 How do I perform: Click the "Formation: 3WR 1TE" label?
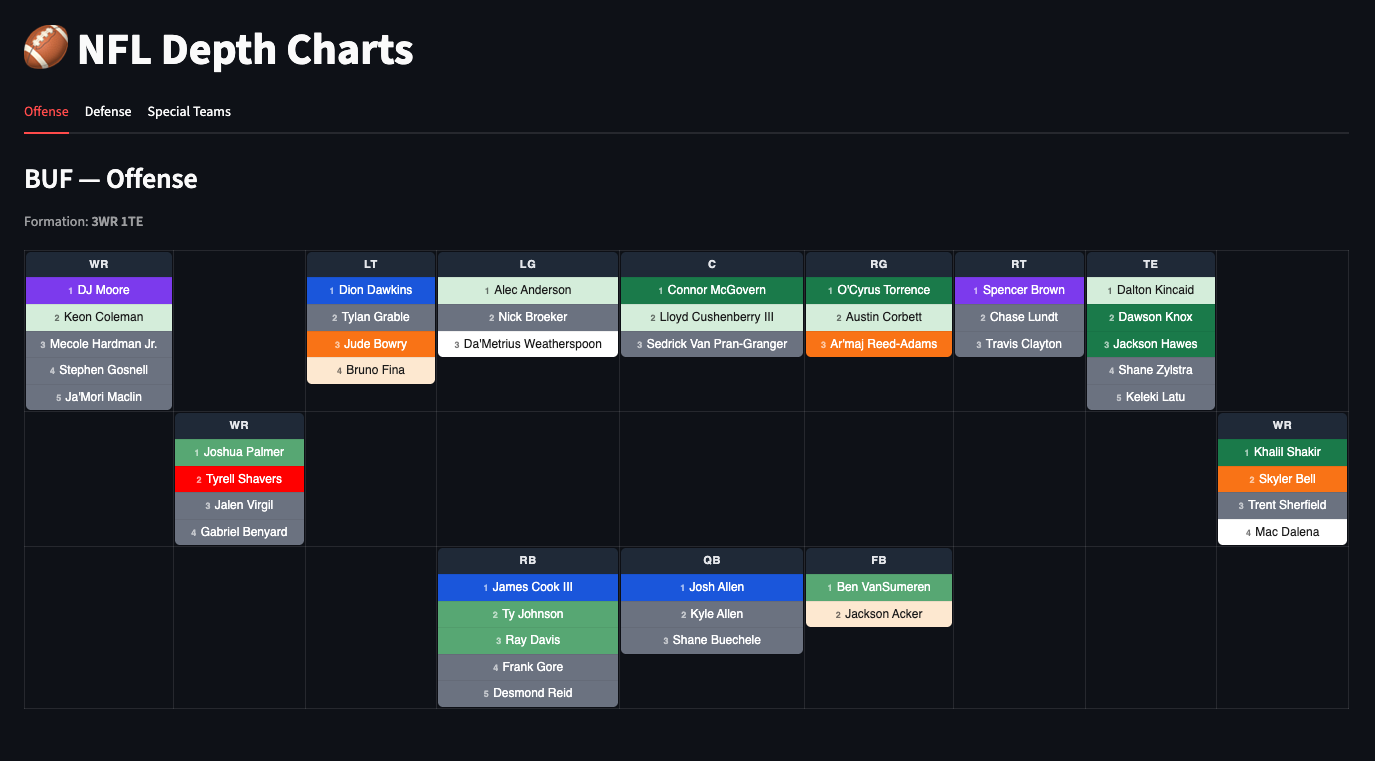tap(84, 222)
